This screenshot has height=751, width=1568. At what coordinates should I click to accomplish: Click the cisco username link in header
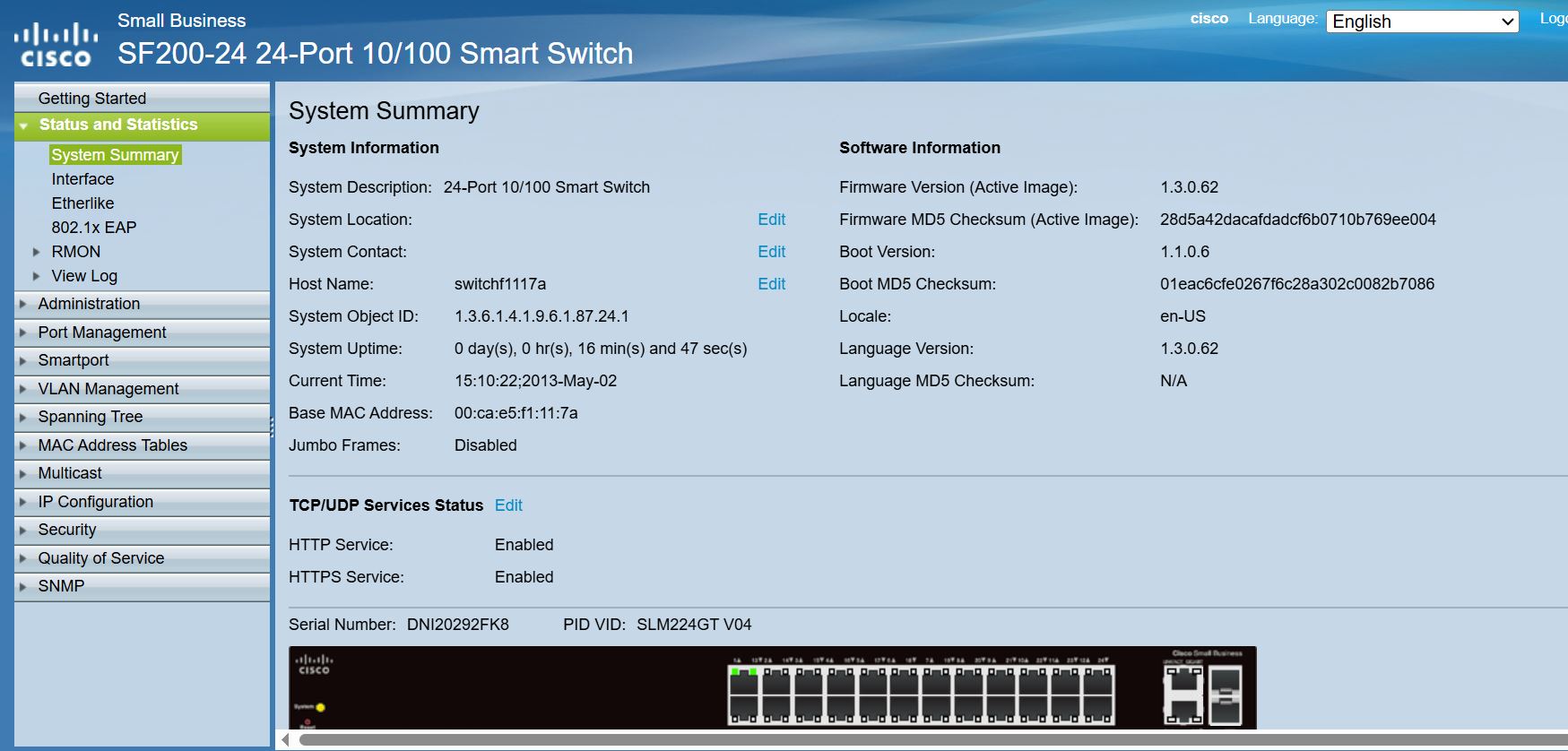tap(1208, 19)
